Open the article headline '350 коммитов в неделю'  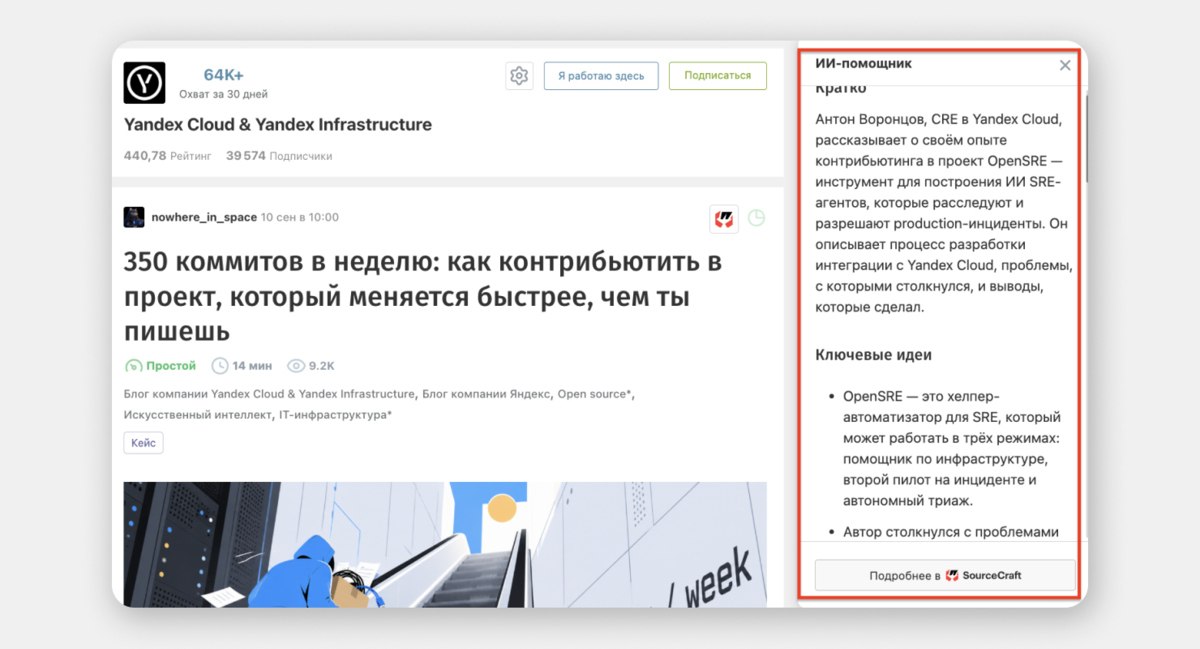click(423, 297)
